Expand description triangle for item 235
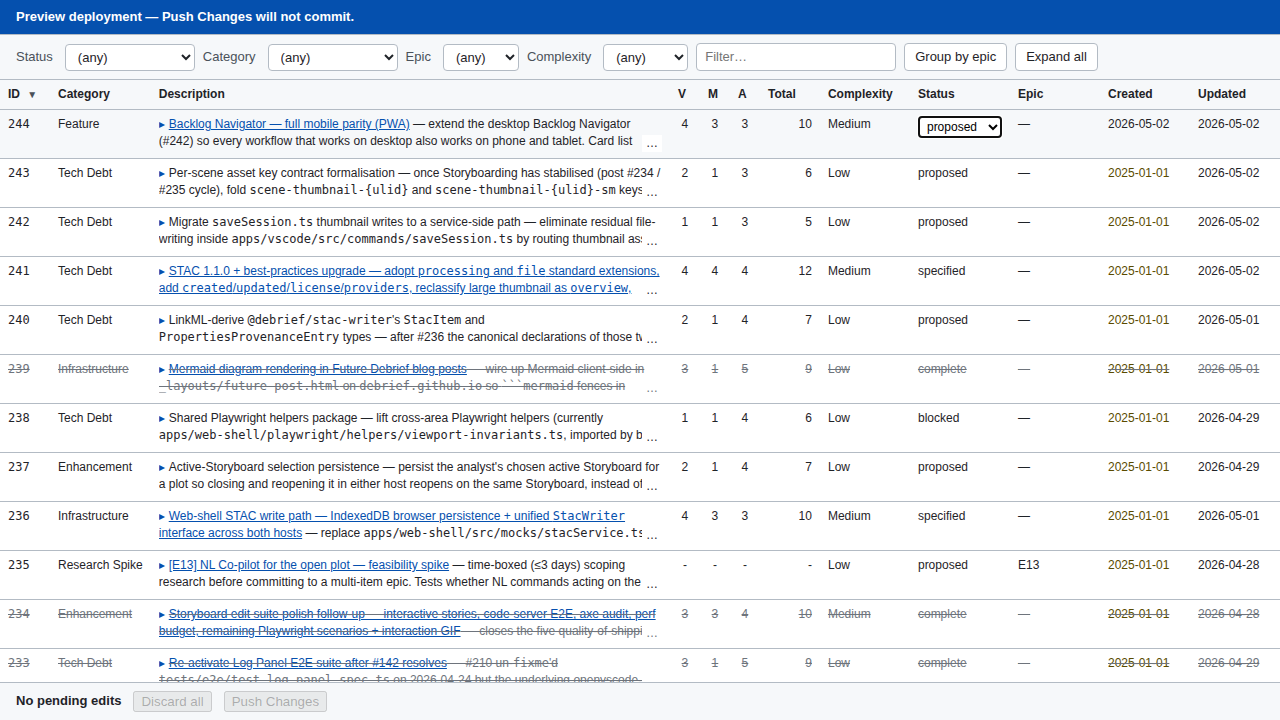Screen dimensions: 1280x720 click(x=162, y=566)
